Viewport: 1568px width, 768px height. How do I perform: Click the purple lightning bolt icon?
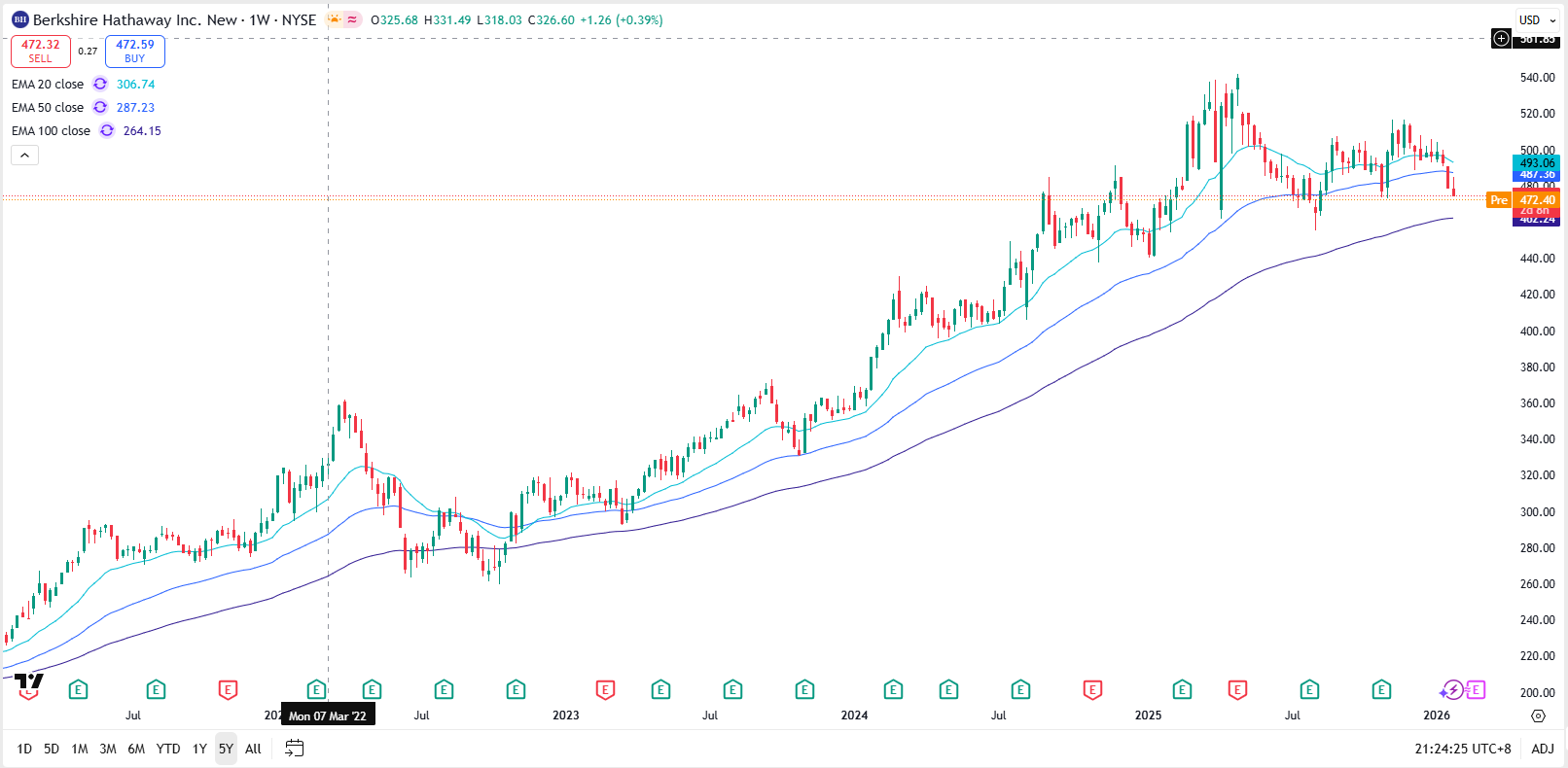point(1452,690)
